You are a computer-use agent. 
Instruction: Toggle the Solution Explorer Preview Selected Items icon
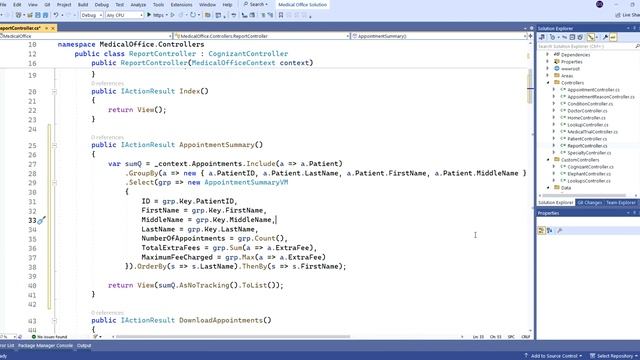tap(613, 37)
